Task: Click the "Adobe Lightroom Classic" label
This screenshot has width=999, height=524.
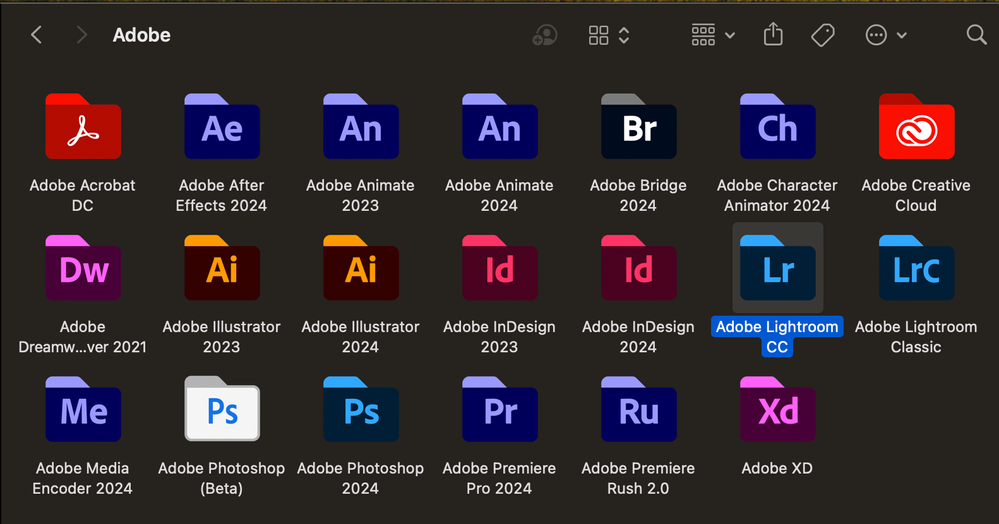Action: pyautogui.click(x=916, y=337)
